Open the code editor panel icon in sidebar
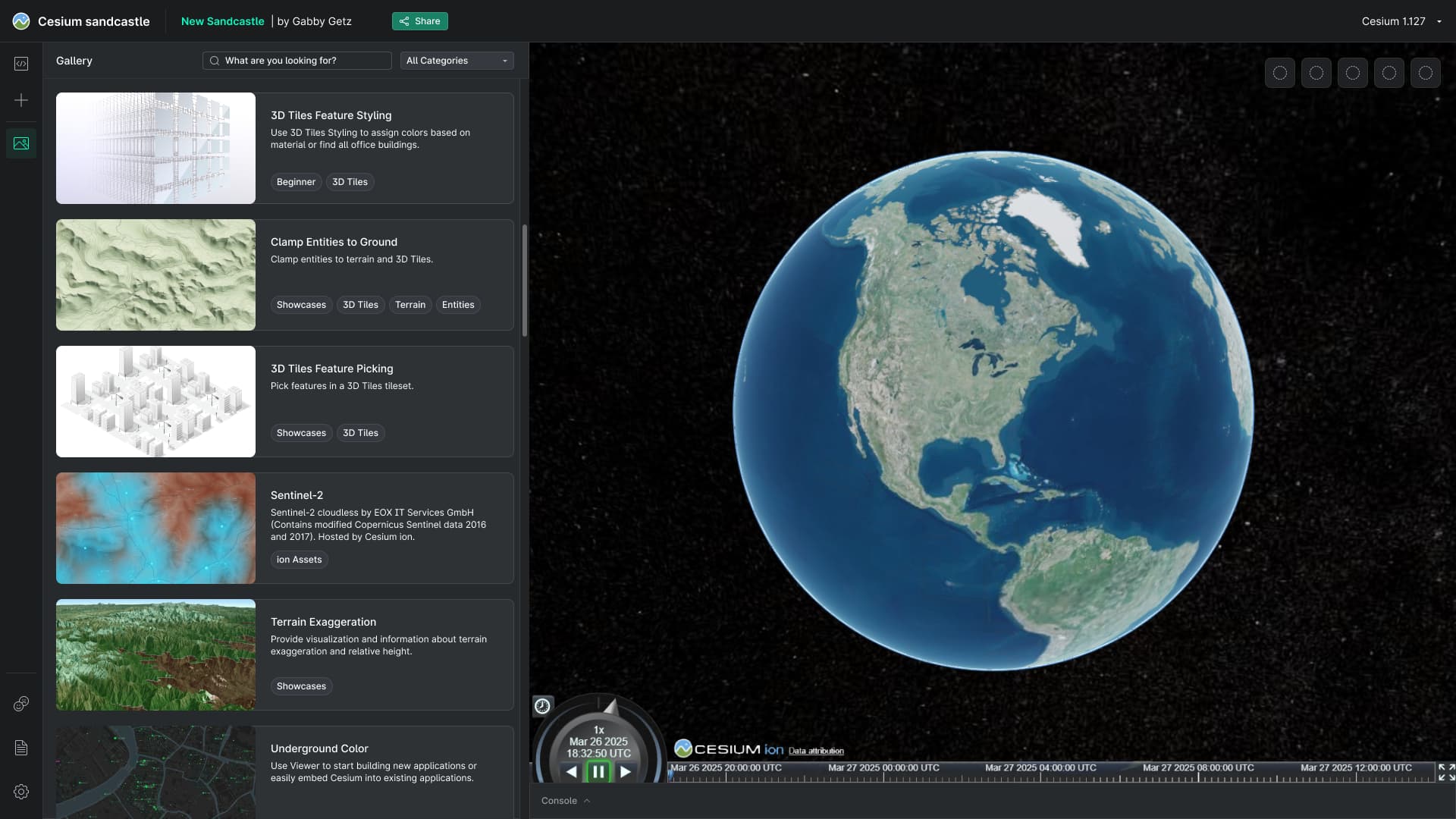 pyautogui.click(x=21, y=64)
